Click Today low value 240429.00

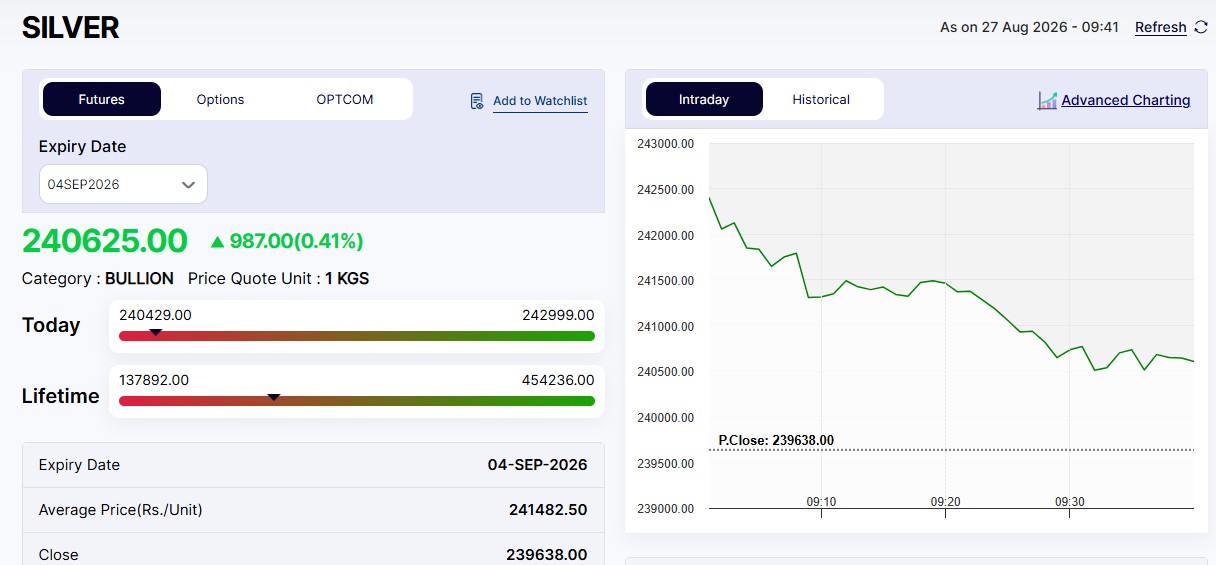155,315
